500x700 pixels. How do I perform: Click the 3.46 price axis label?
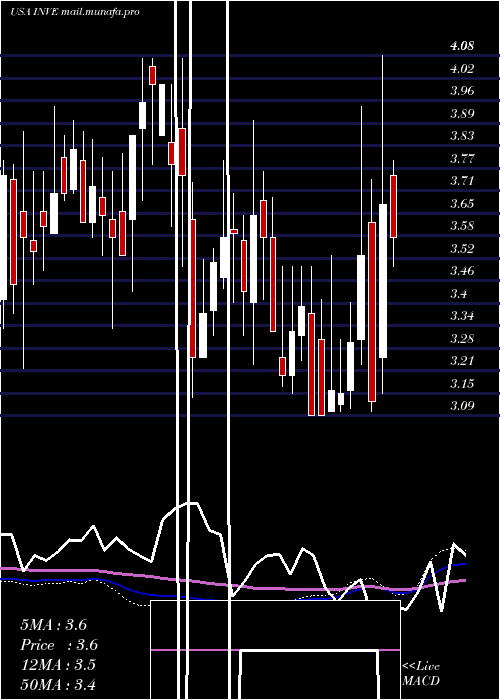pyautogui.click(x=462, y=271)
